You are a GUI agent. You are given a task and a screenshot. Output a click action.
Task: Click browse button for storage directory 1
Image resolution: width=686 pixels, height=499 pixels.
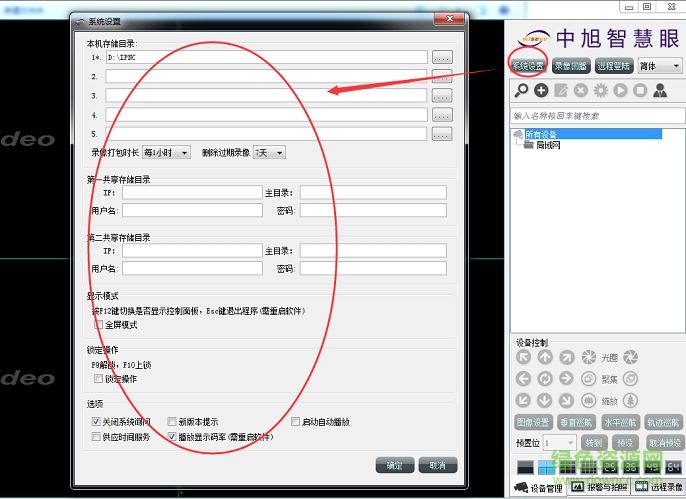[442, 57]
